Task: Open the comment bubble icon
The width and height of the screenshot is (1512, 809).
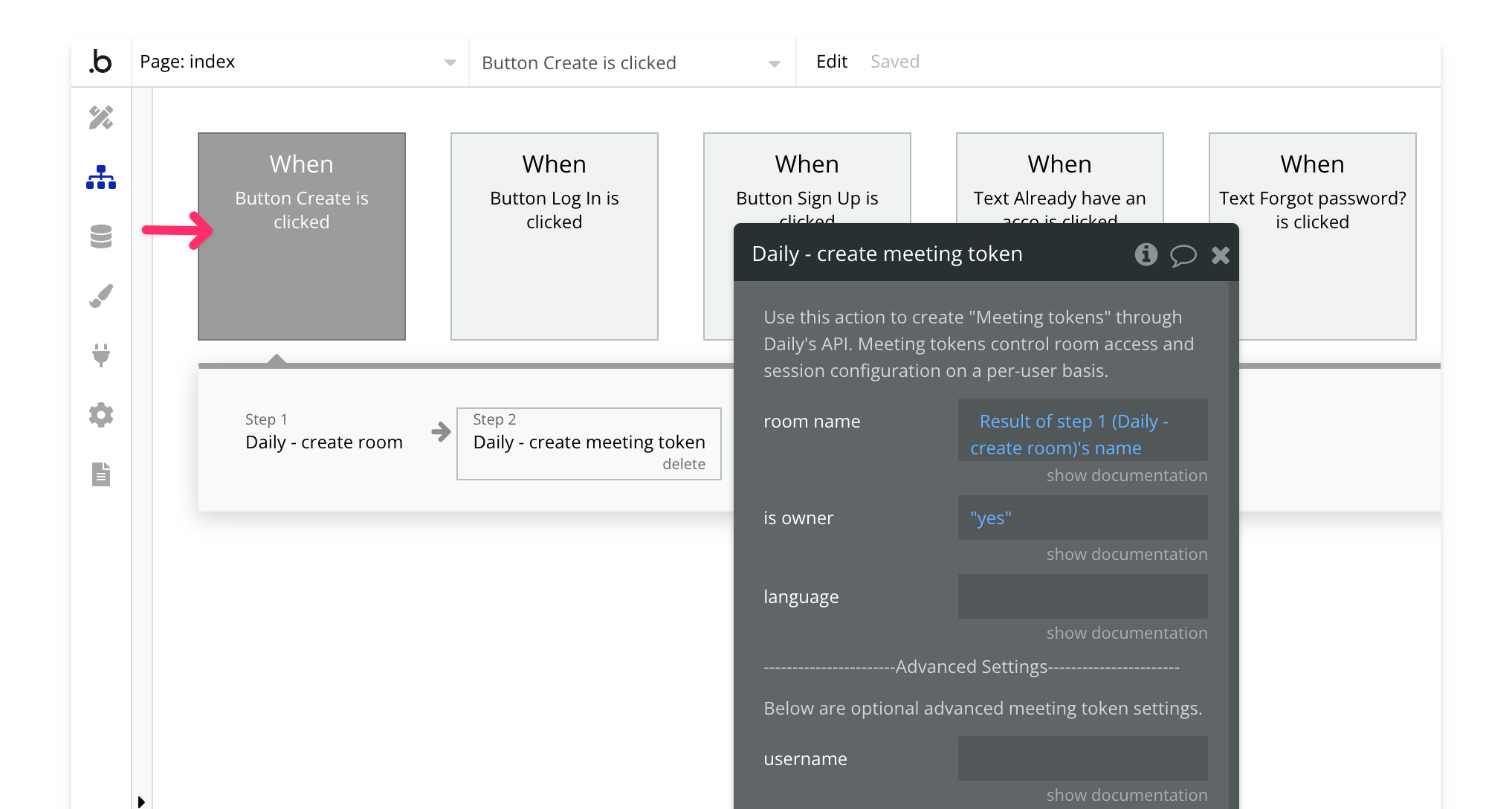Action: pos(1183,255)
